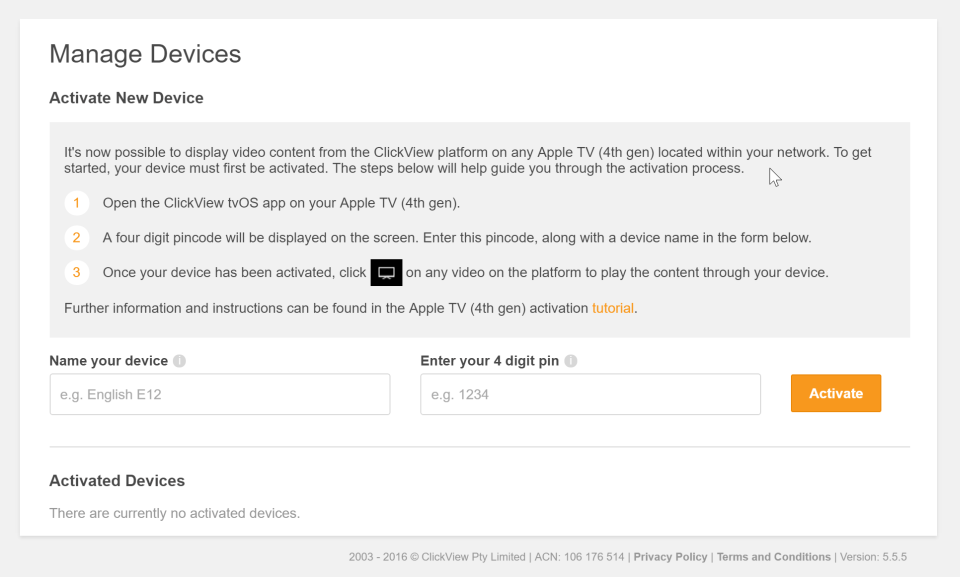Select the step 3 number circle
This screenshot has width=960, height=577.
pos(76,272)
